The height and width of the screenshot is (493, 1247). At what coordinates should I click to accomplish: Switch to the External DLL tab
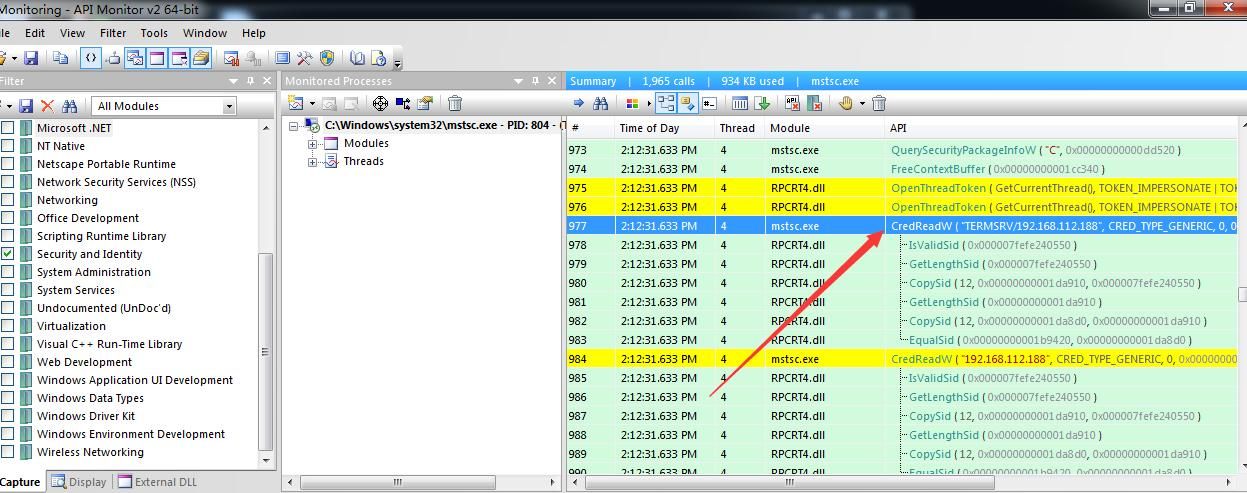[157, 482]
